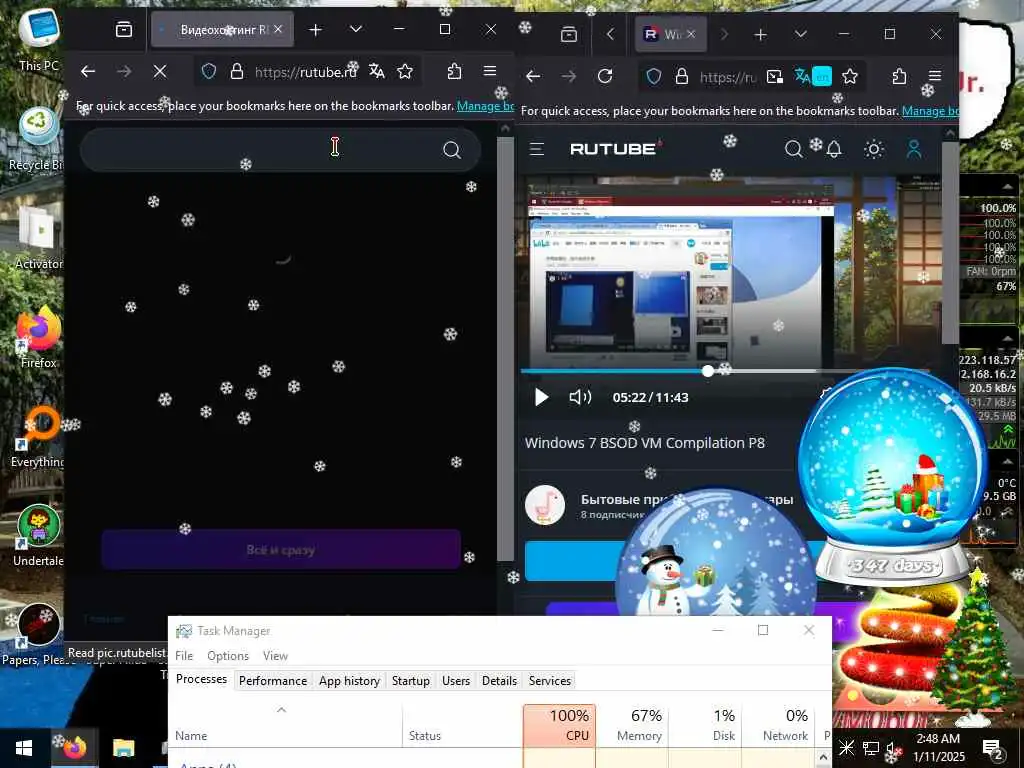Viewport: 1024px width, 768px height.
Task: Open Task Manager Options menu
Action: [228, 656]
